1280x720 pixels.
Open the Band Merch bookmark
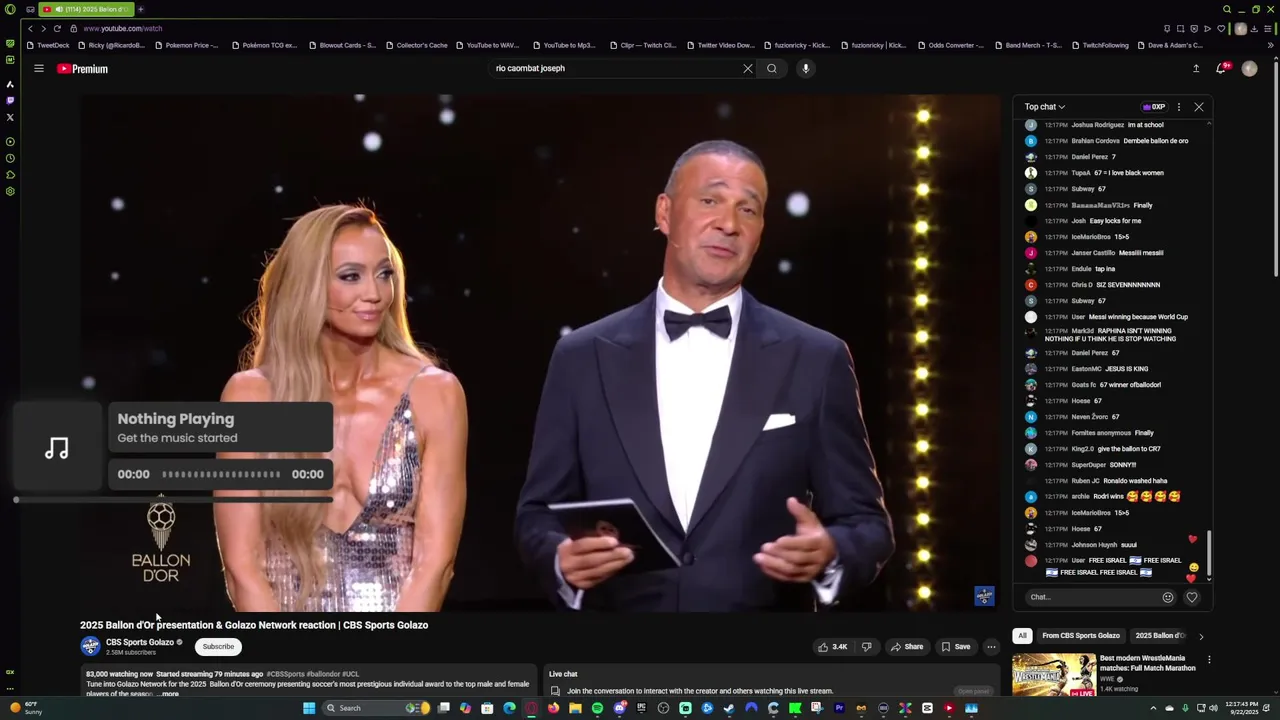click(x=1027, y=45)
